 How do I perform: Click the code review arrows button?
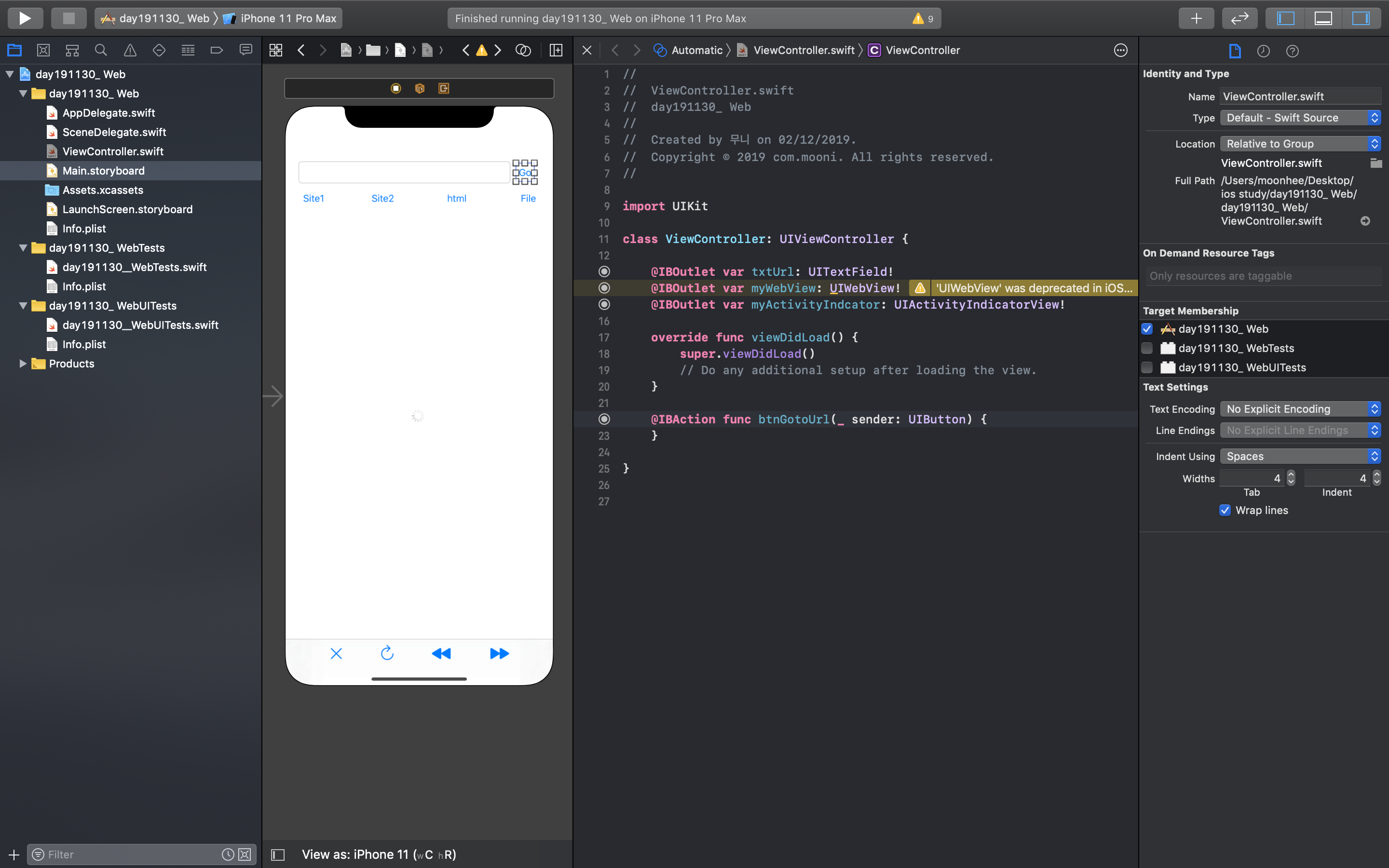coord(1240,18)
